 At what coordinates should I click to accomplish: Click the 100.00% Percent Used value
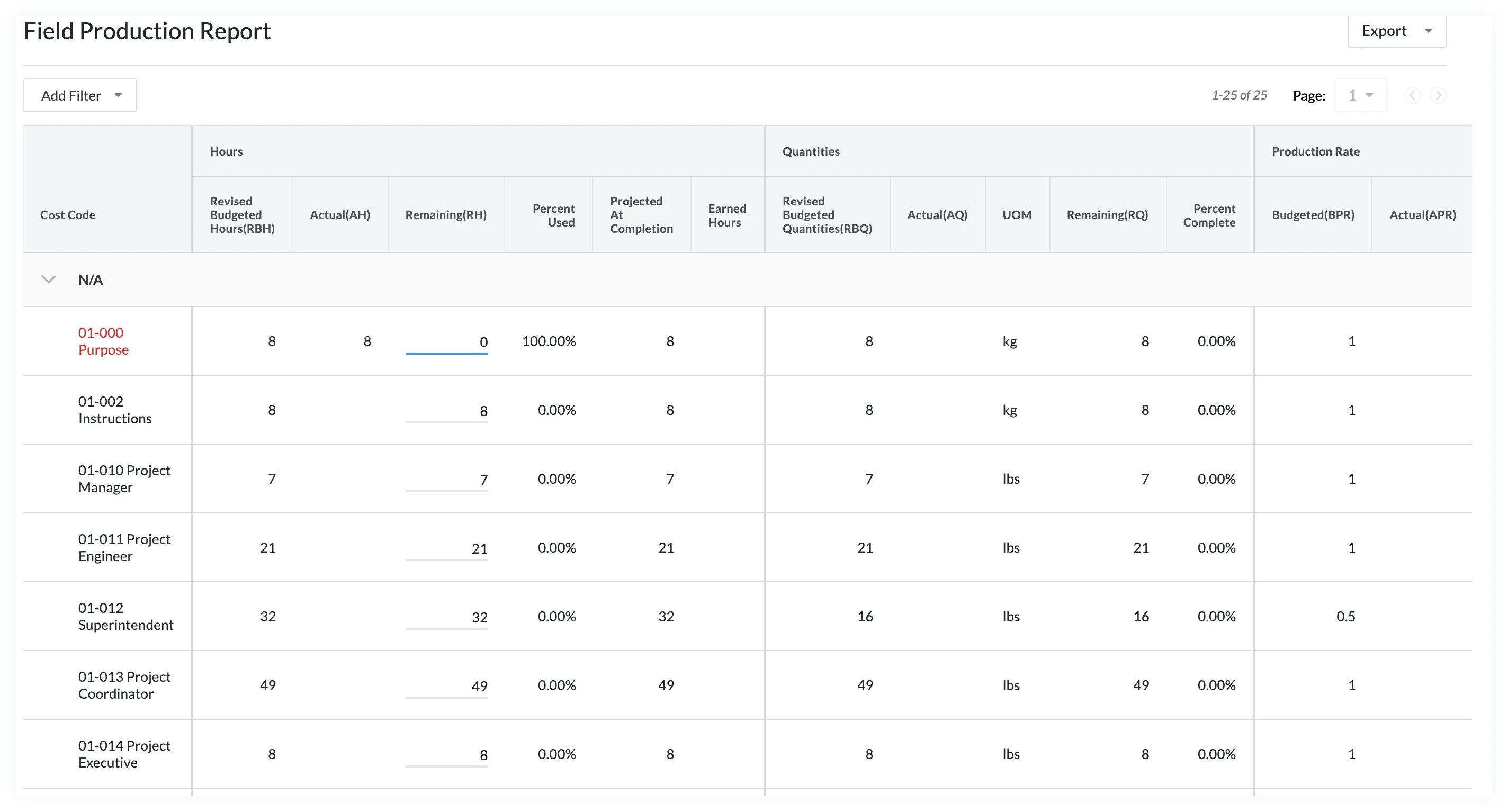[549, 341]
